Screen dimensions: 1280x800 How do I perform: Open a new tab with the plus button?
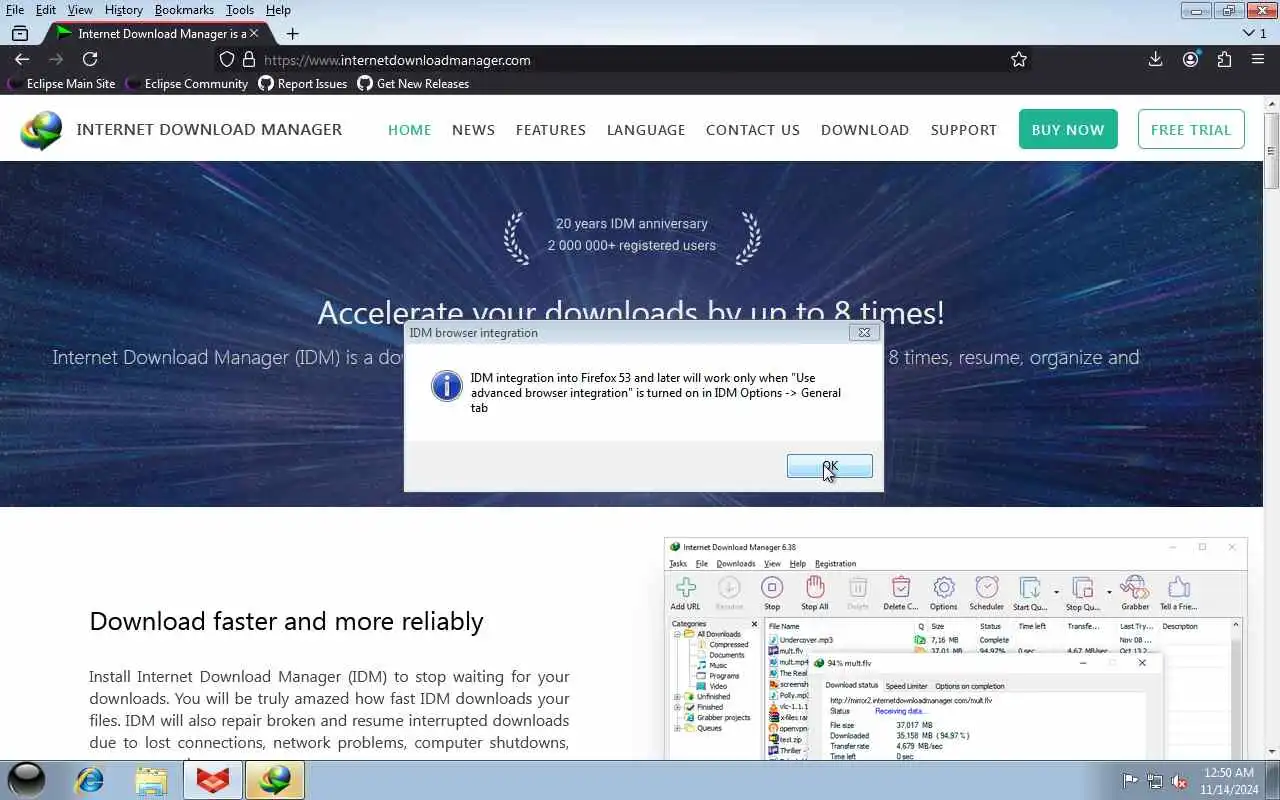[292, 33]
